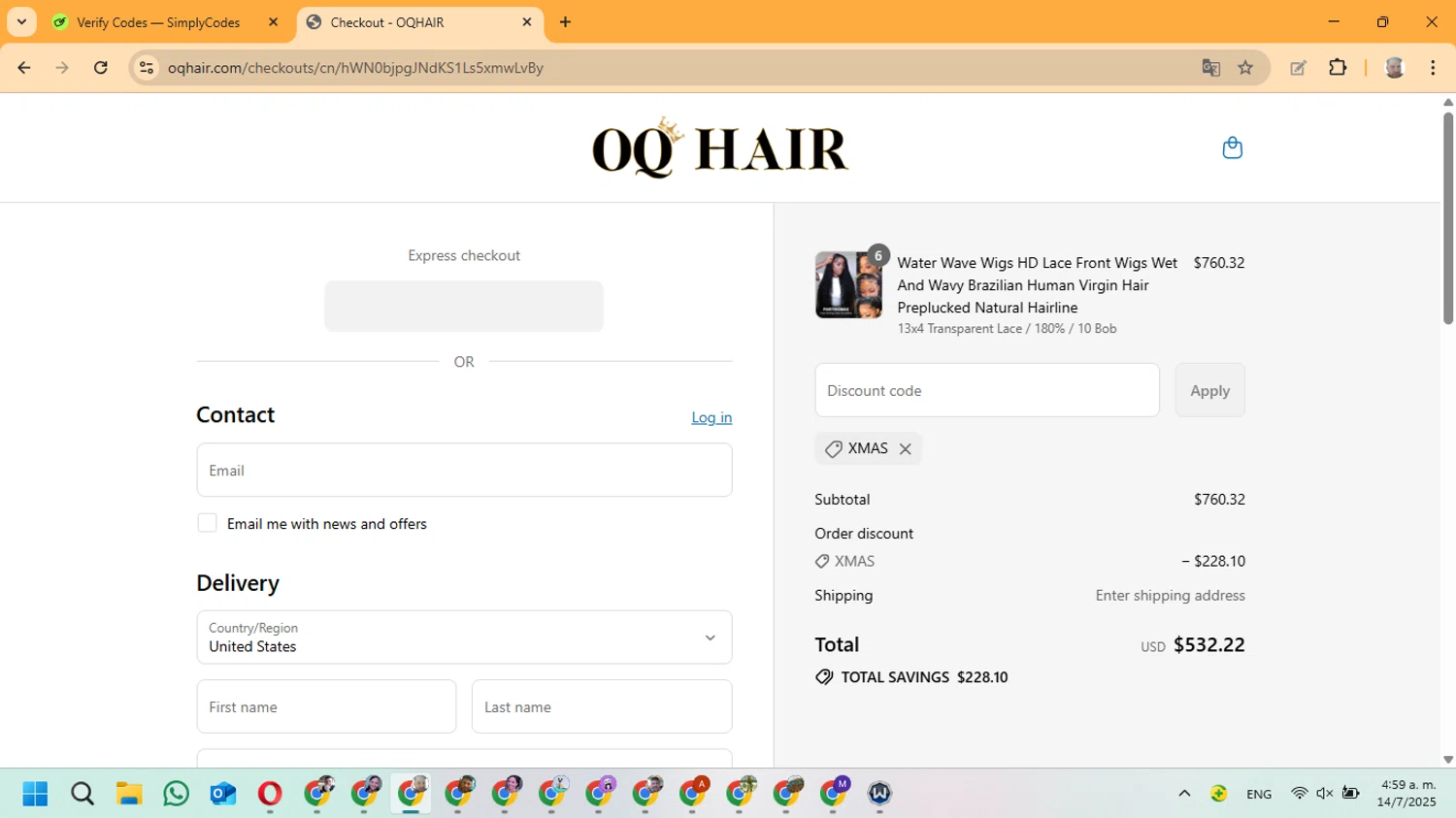Click the OQ HAIR logo
1456x818 pixels.
point(720,147)
